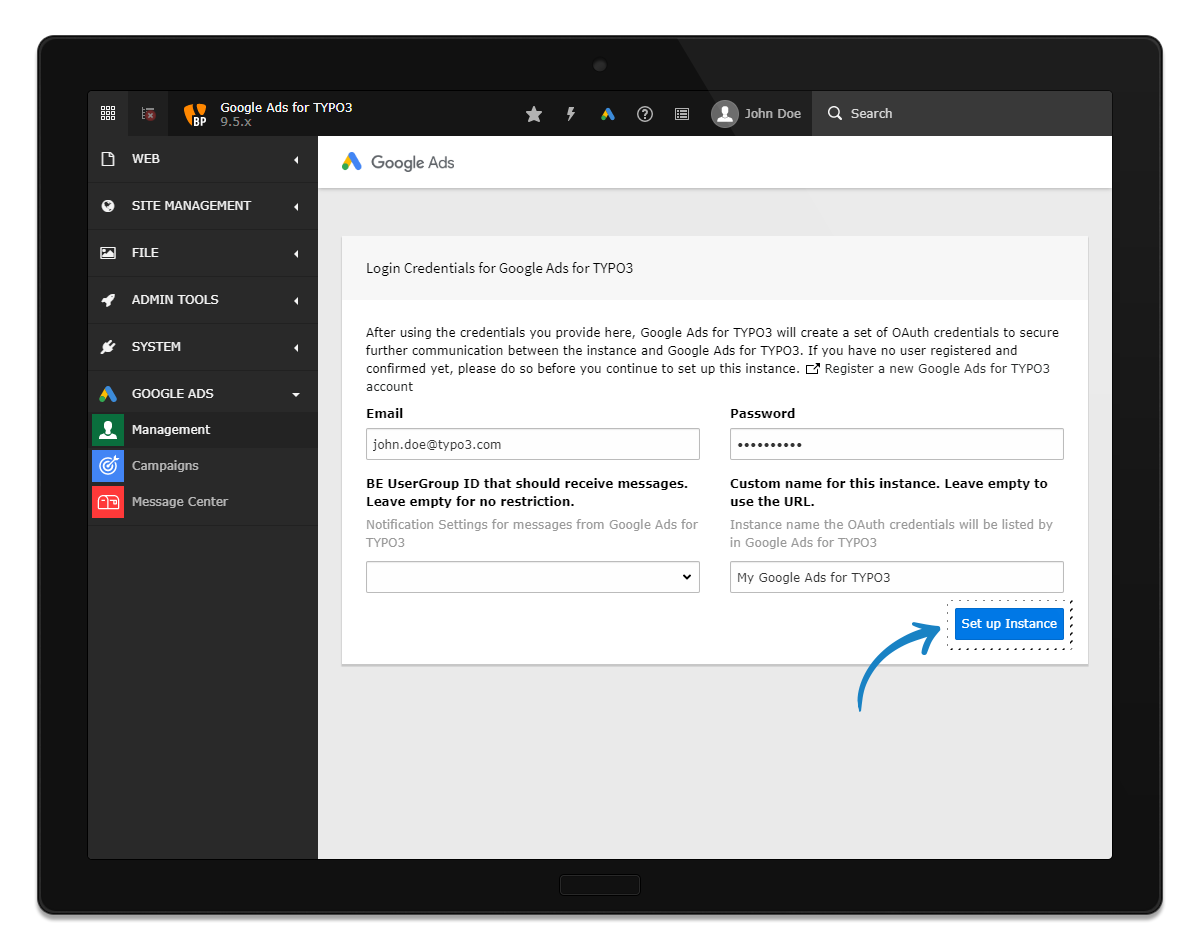The image size is (1200, 950).
Task: Focus custom instance name field
Action: click(x=897, y=577)
